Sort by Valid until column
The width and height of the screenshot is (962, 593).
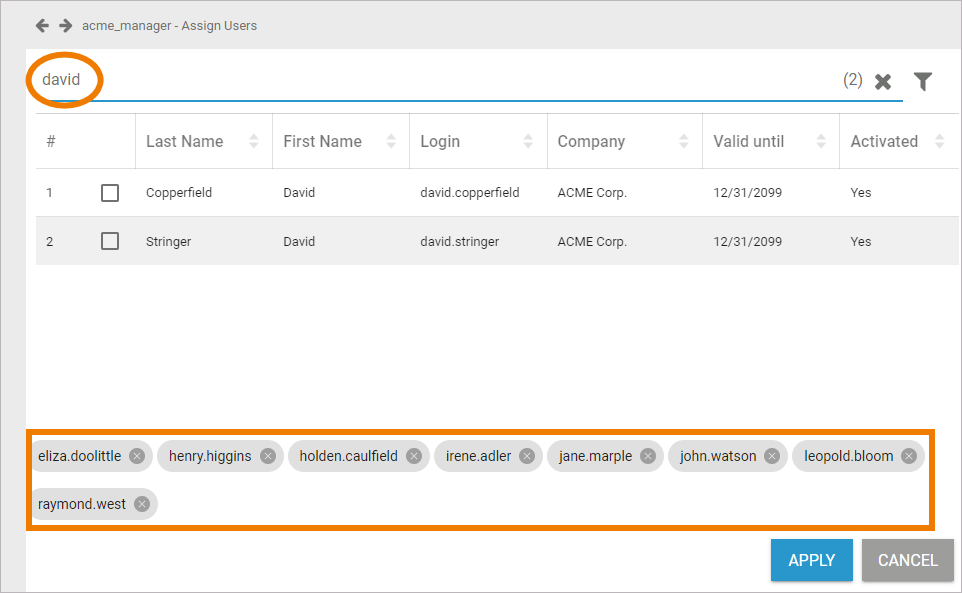(821, 141)
